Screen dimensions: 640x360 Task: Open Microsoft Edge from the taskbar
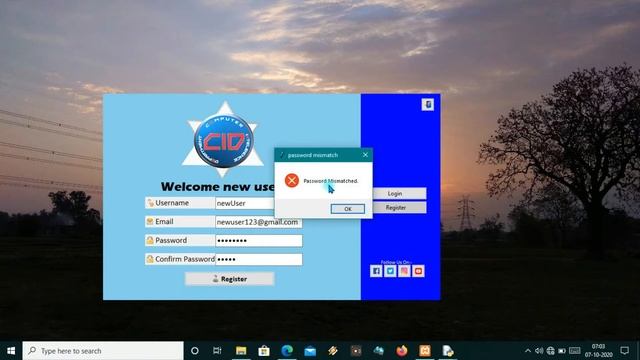coord(287,351)
